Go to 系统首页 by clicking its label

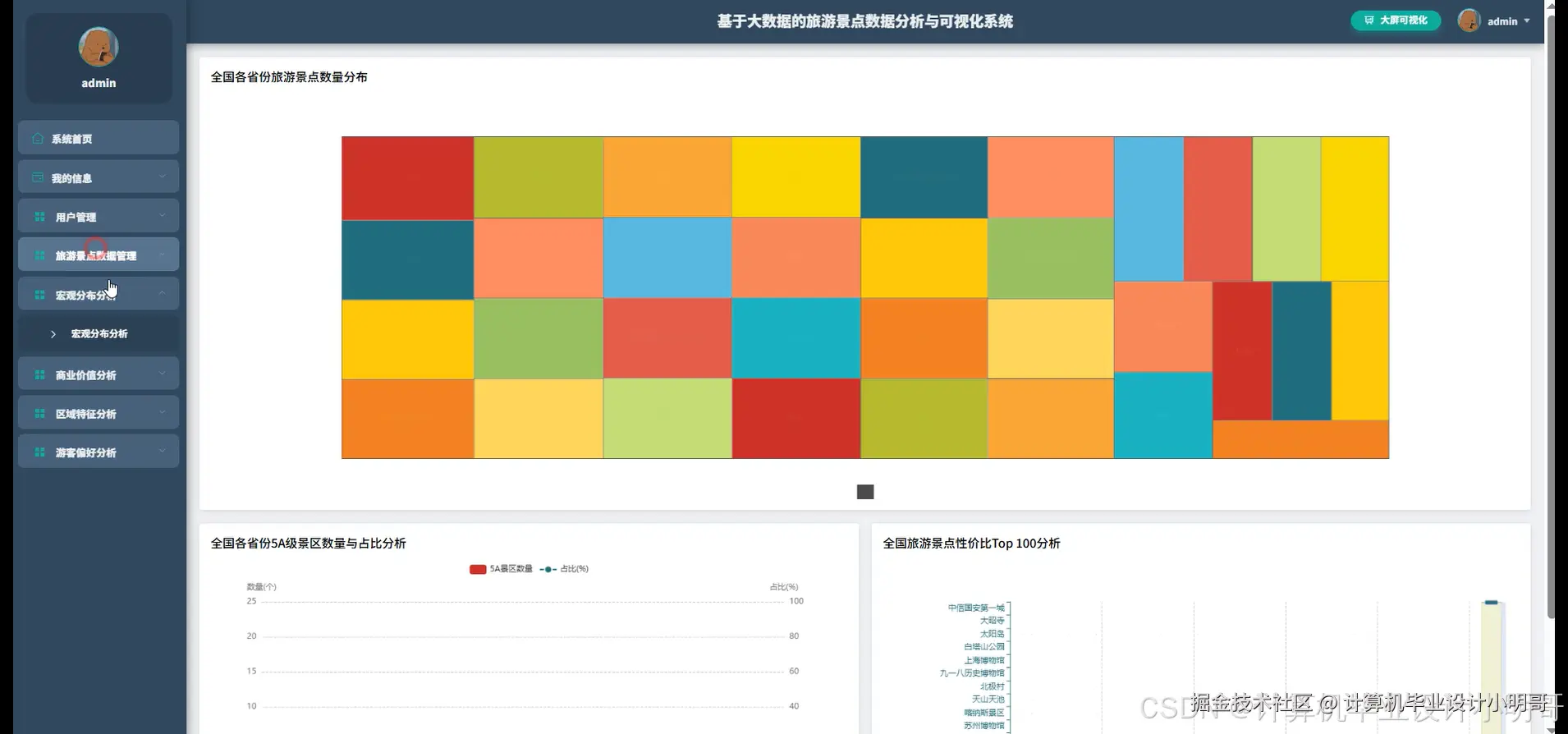click(71, 139)
